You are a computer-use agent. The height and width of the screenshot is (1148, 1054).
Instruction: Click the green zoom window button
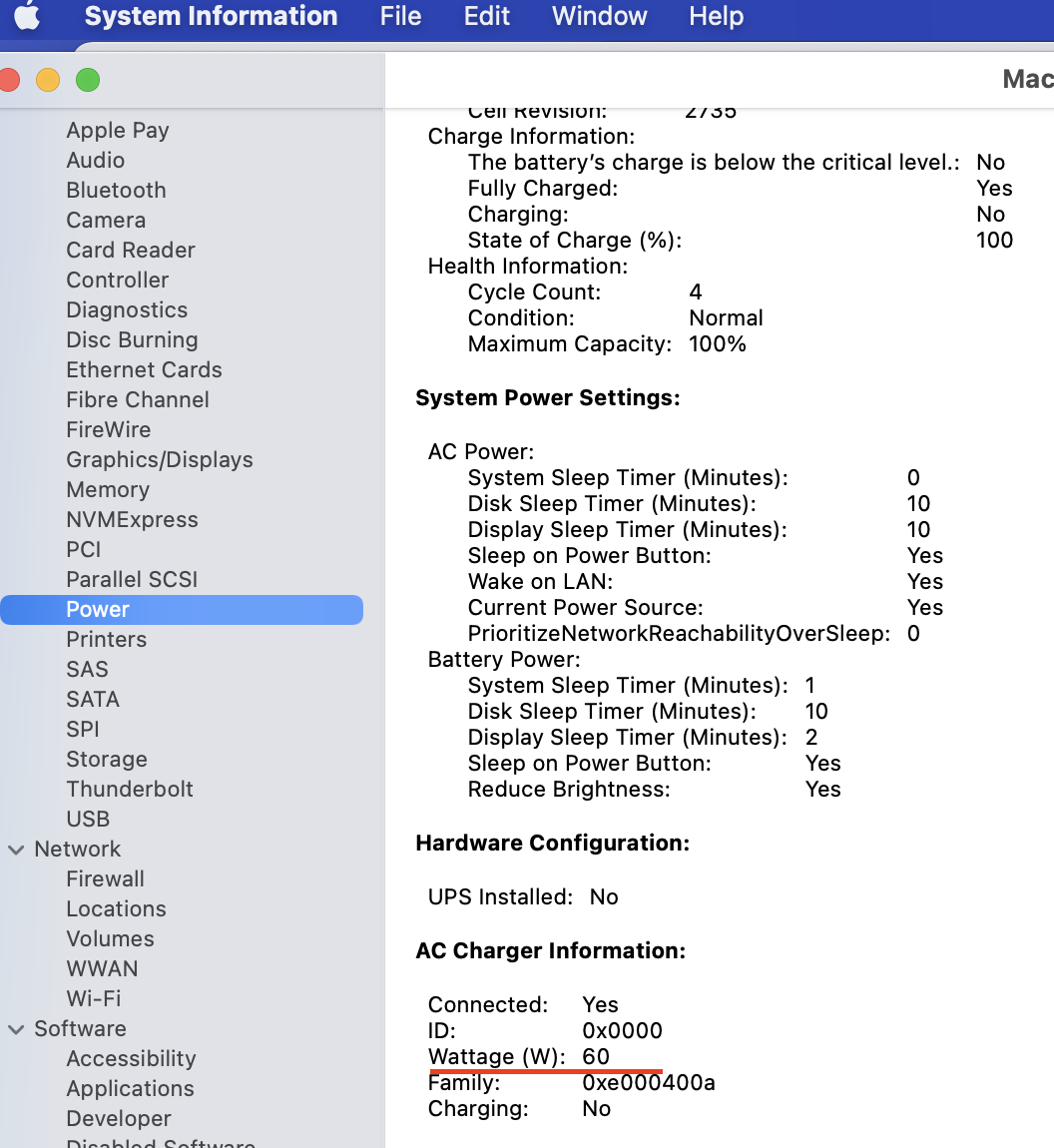[88, 80]
